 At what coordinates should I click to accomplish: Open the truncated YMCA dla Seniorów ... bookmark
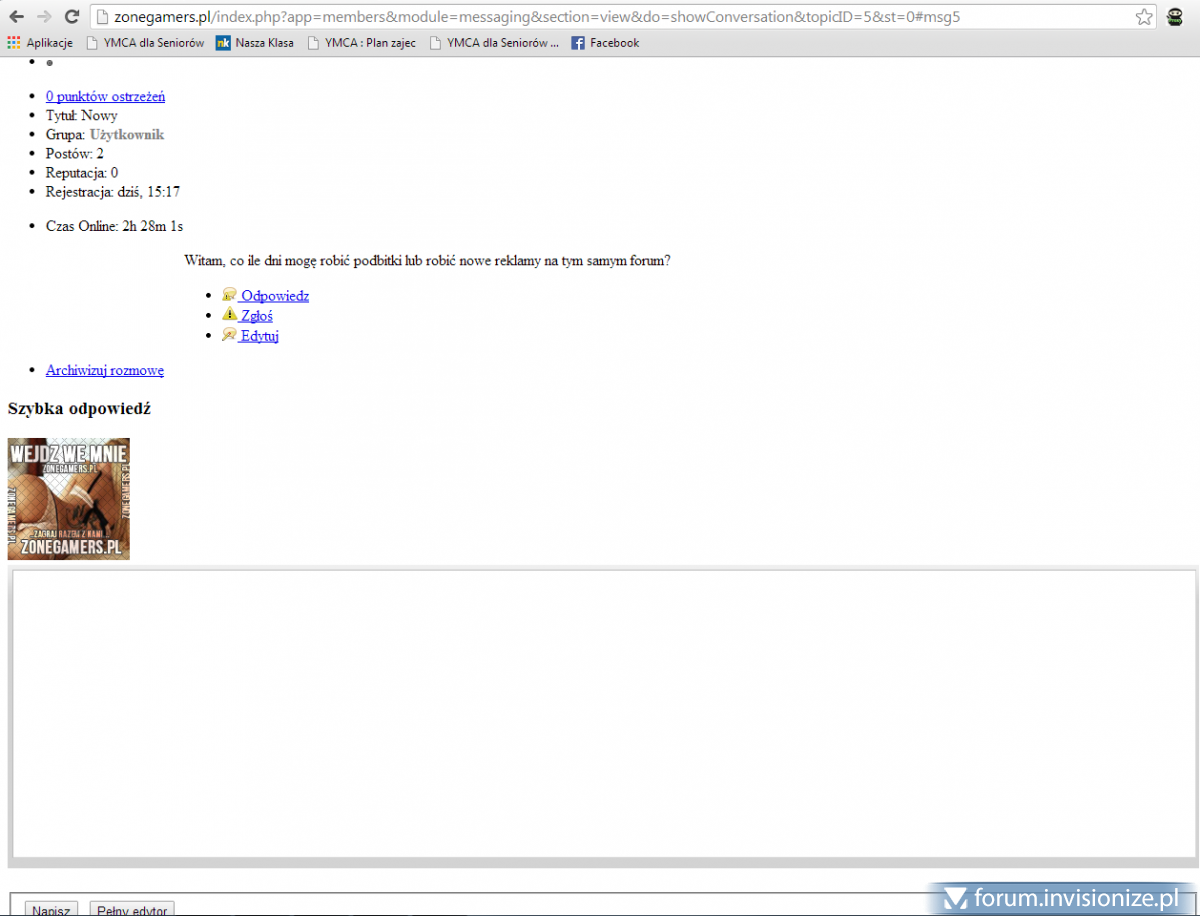[495, 43]
